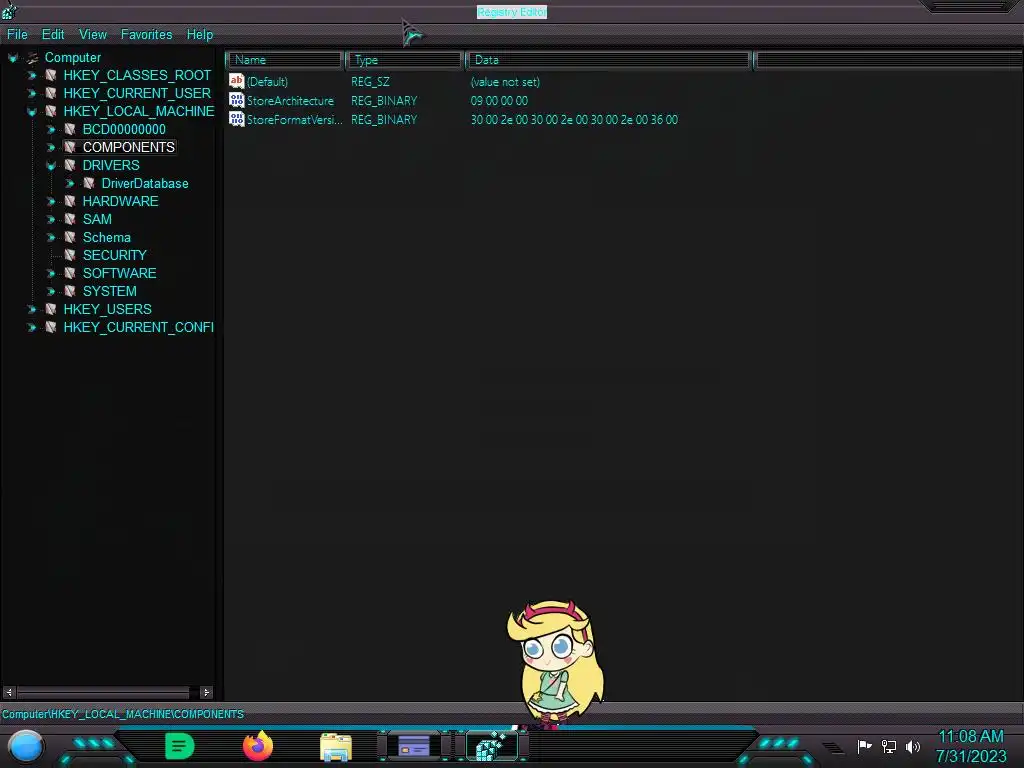1024x768 pixels.
Task: Click the DriverDatabase folder icon
Action: coord(89,184)
